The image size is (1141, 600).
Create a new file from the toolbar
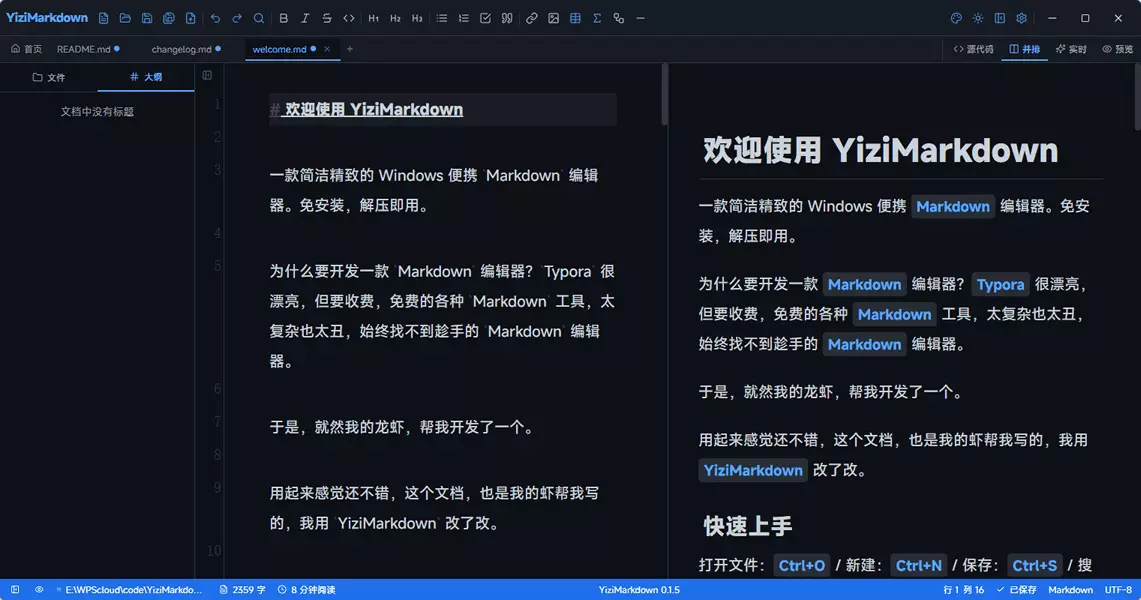[x=103, y=18]
